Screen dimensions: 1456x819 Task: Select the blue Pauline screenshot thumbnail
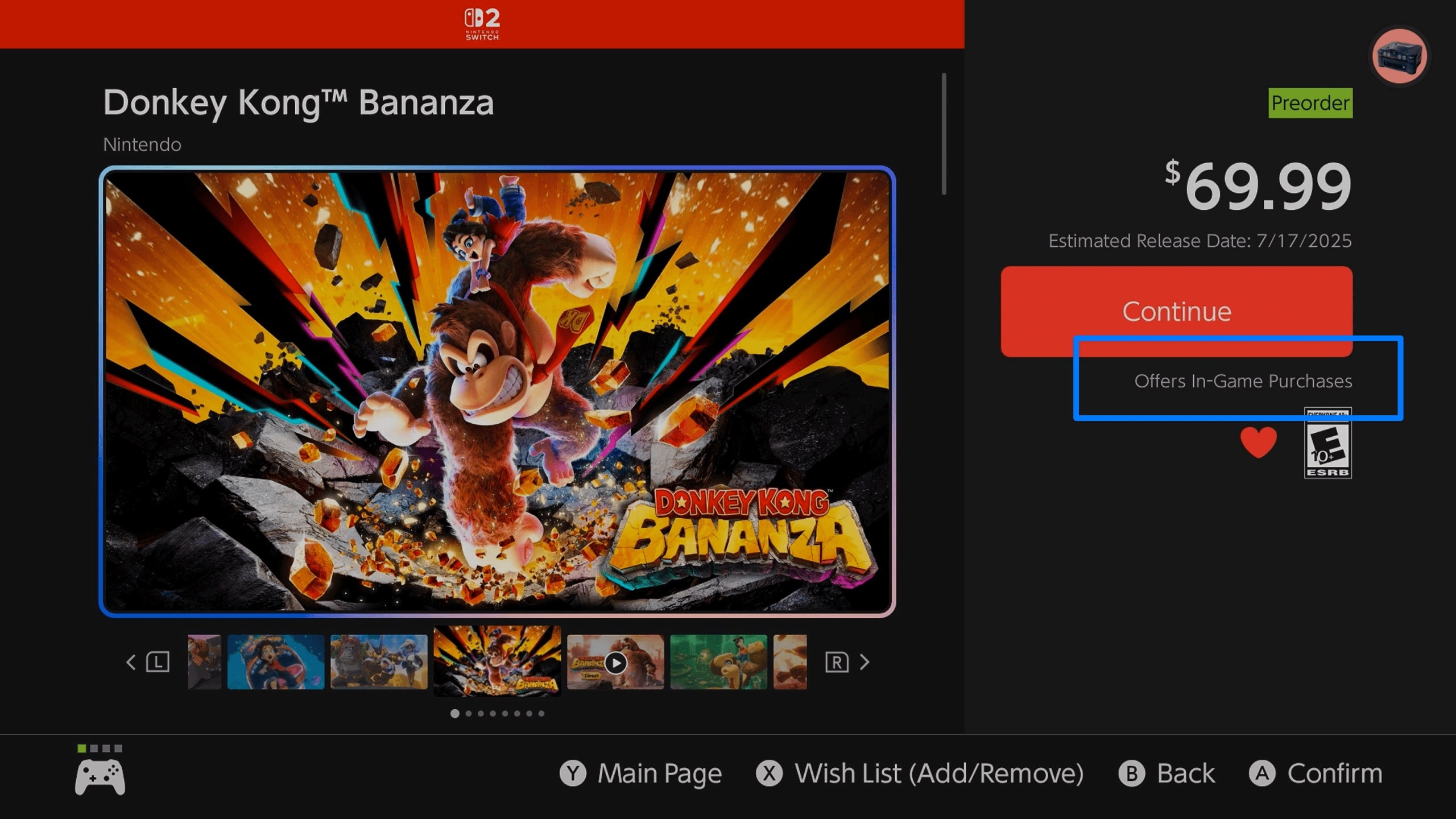pyautogui.click(x=276, y=662)
